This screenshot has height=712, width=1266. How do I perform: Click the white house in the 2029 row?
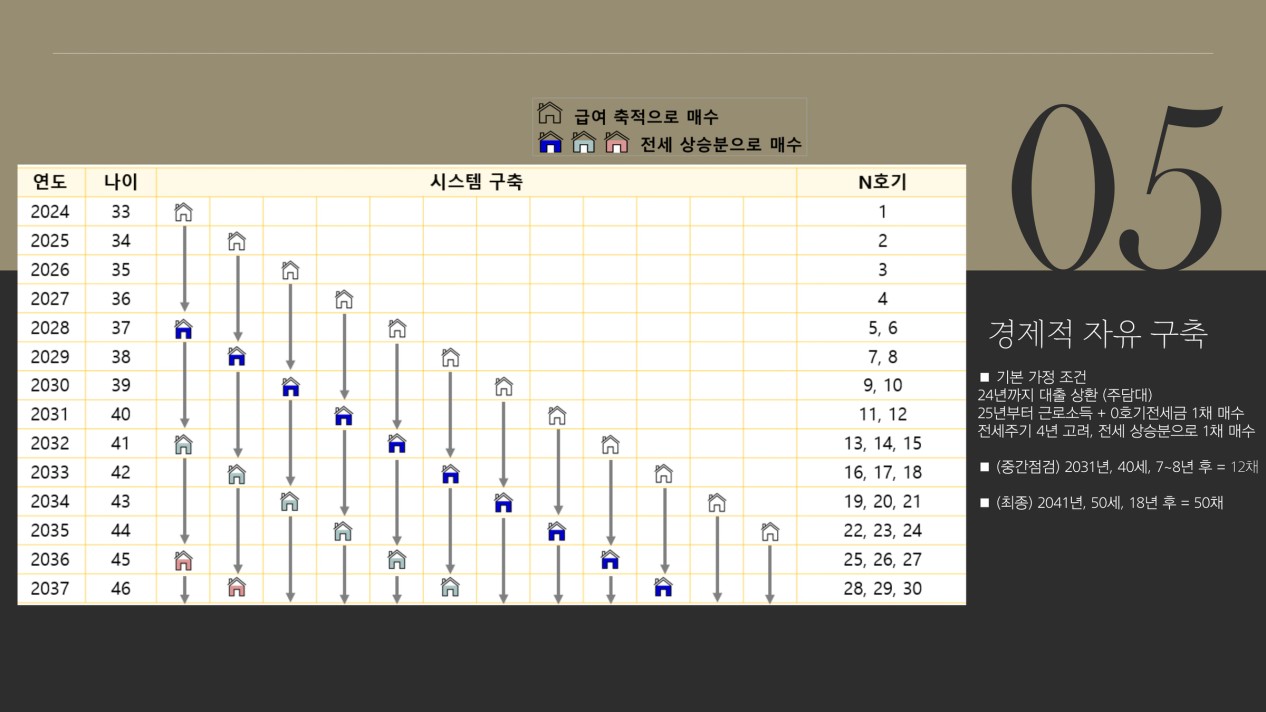click(x=450, y=357)
